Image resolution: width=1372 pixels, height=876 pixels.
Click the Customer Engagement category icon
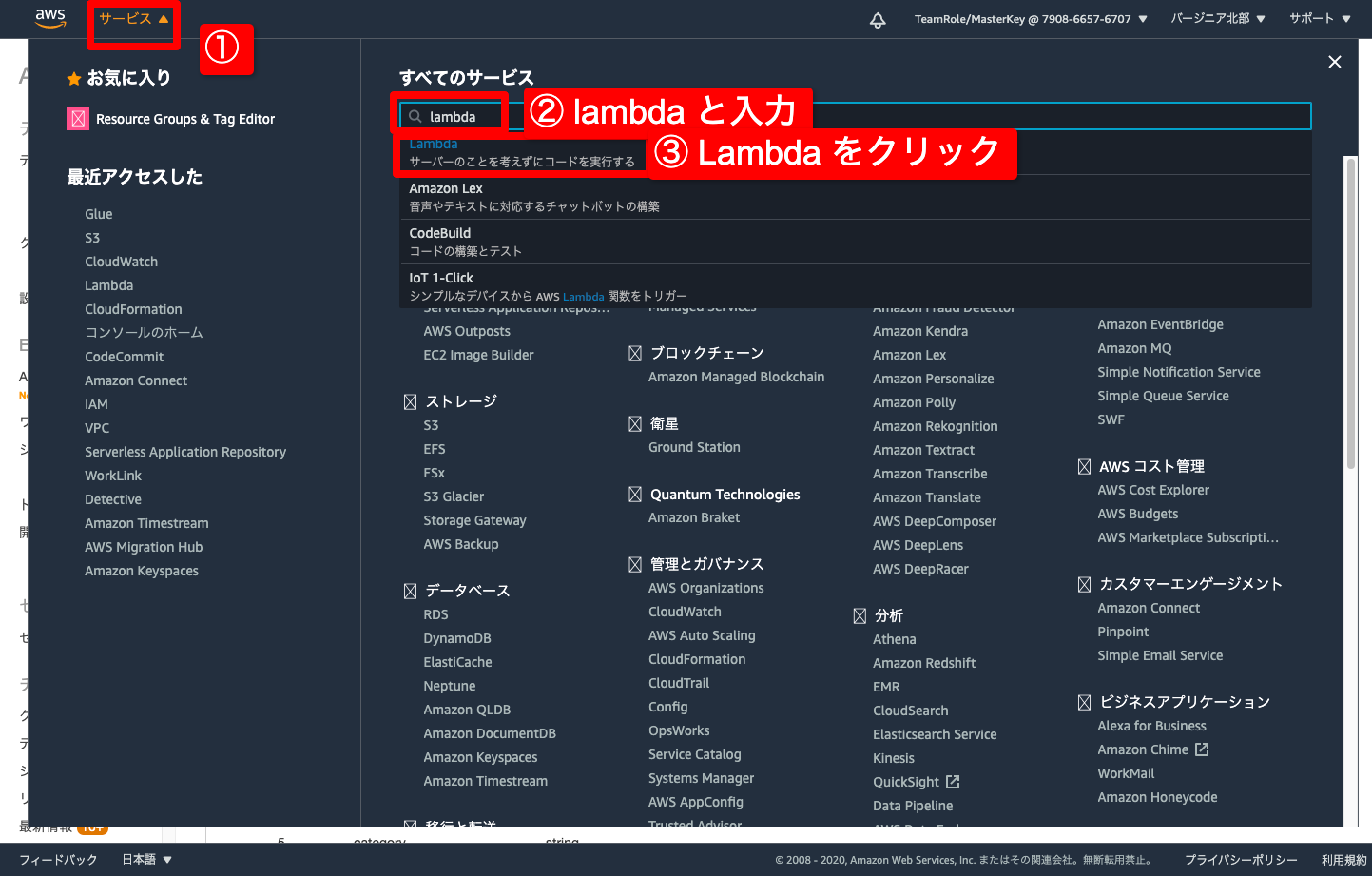[1084, 585]
